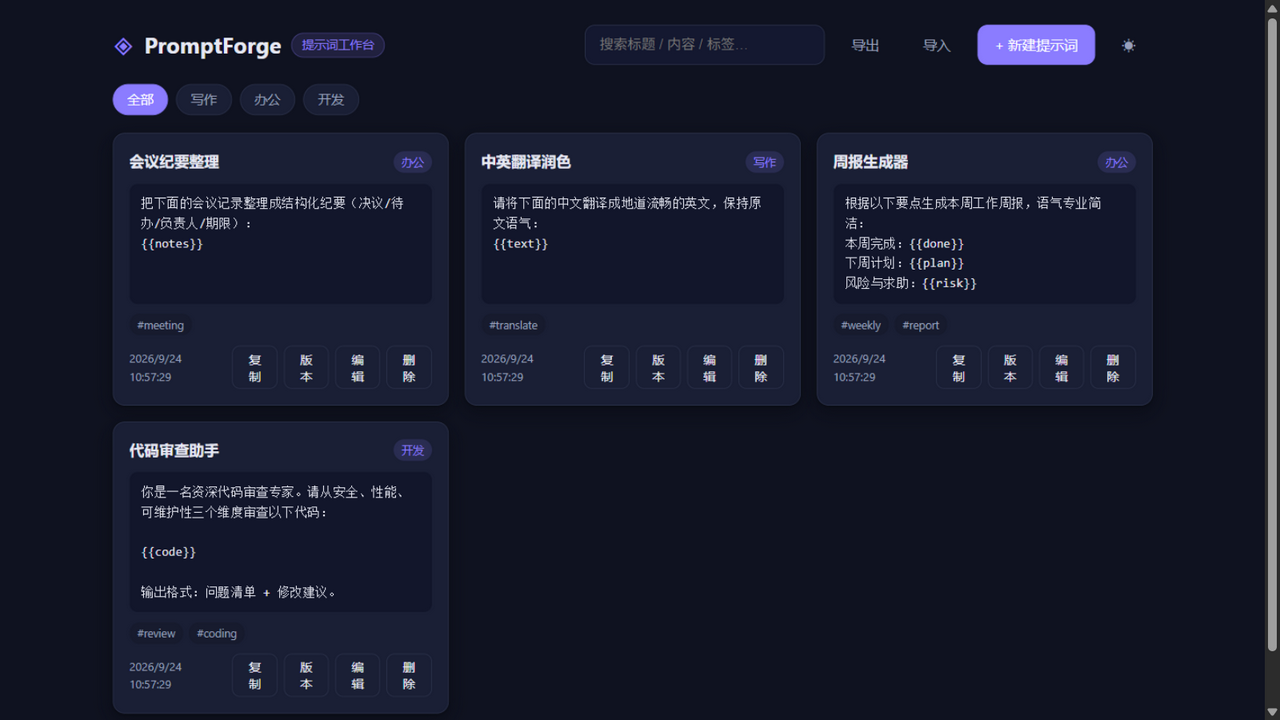
Task: Copy the 会议纪要整理 prompt
Action: click(255, 367)
